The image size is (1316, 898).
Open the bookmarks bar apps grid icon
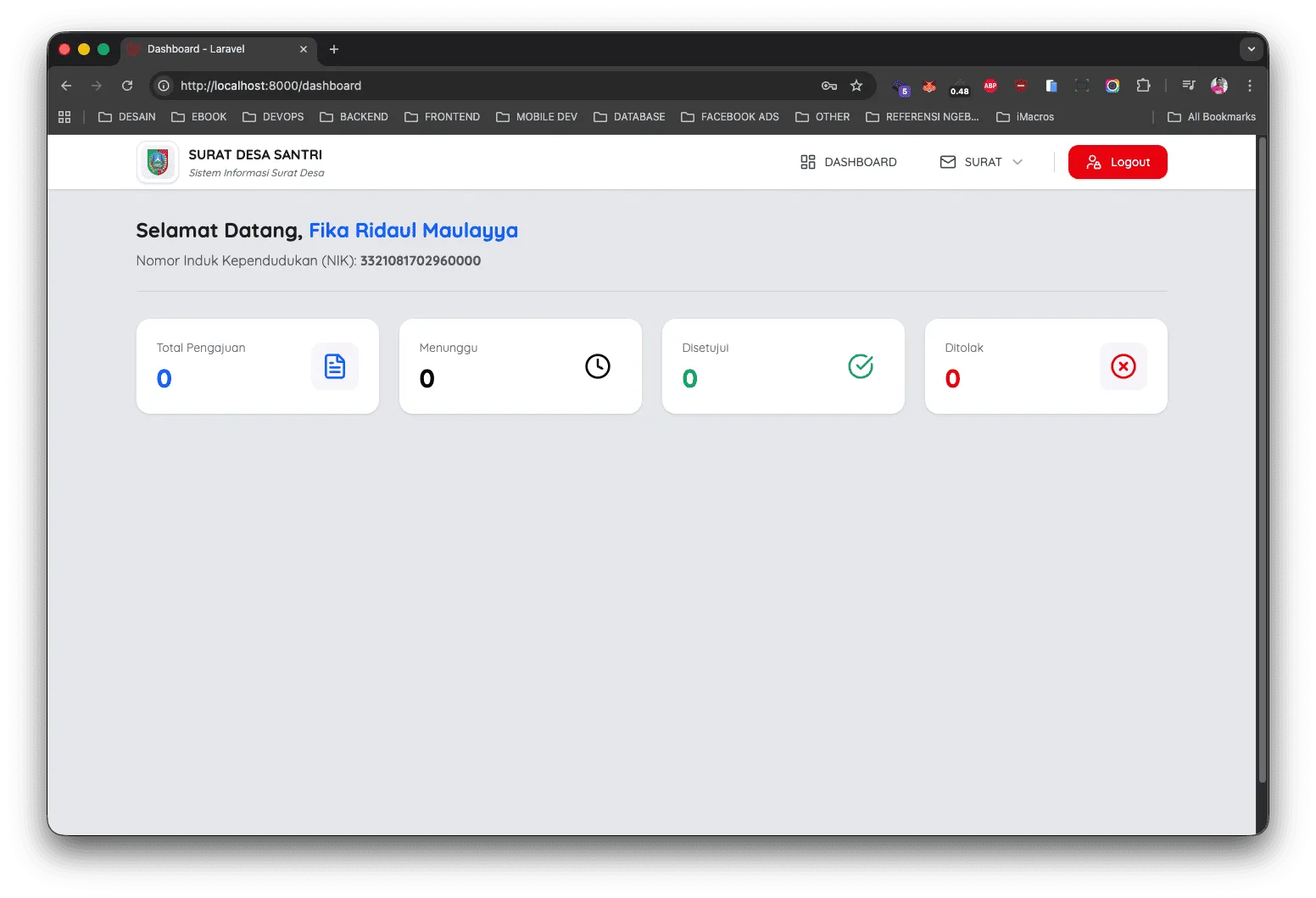point(64,117)
